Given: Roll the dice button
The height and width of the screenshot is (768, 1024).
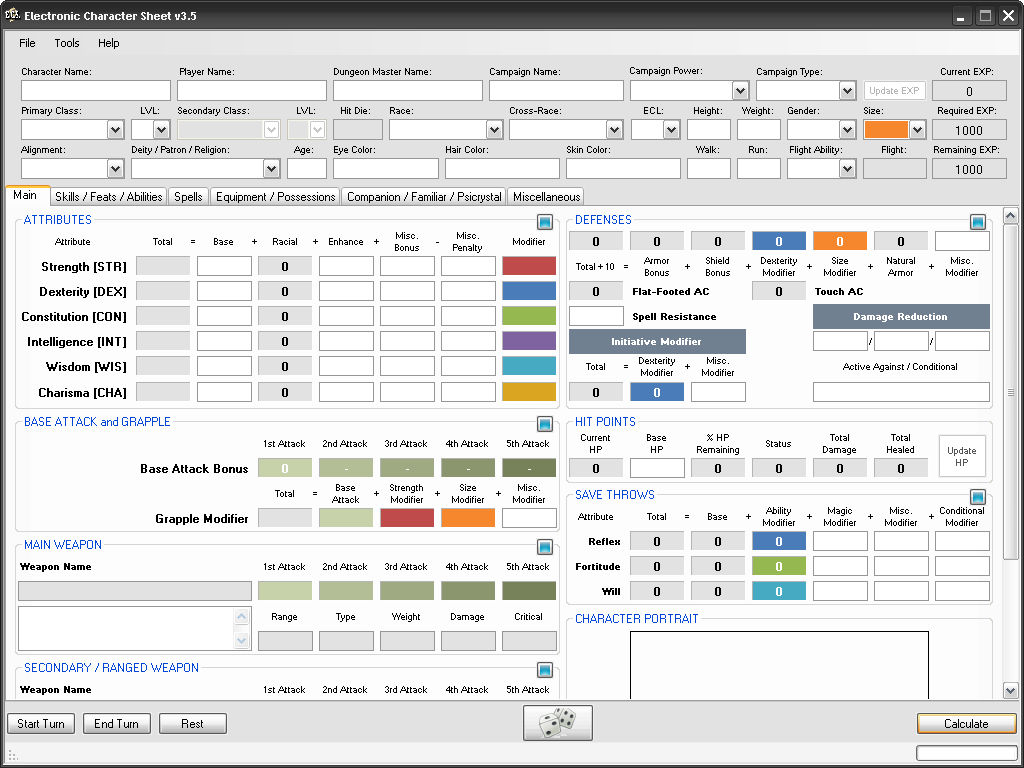Looking at the screenshot, I should [x=558, y=722].
